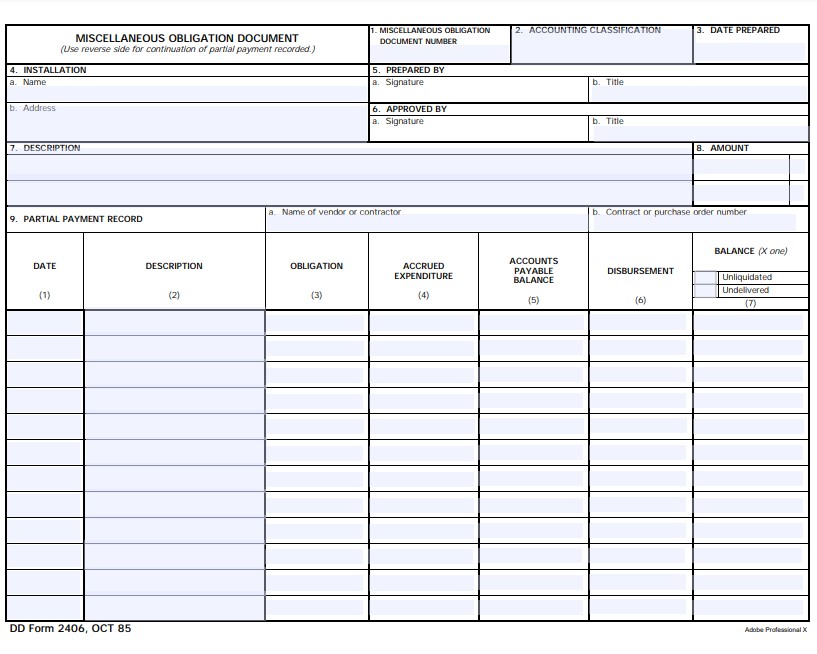The height and width of the screenshot is (654, 817).
Task: Click the second Description line field
Action: (x=349, y=193)
